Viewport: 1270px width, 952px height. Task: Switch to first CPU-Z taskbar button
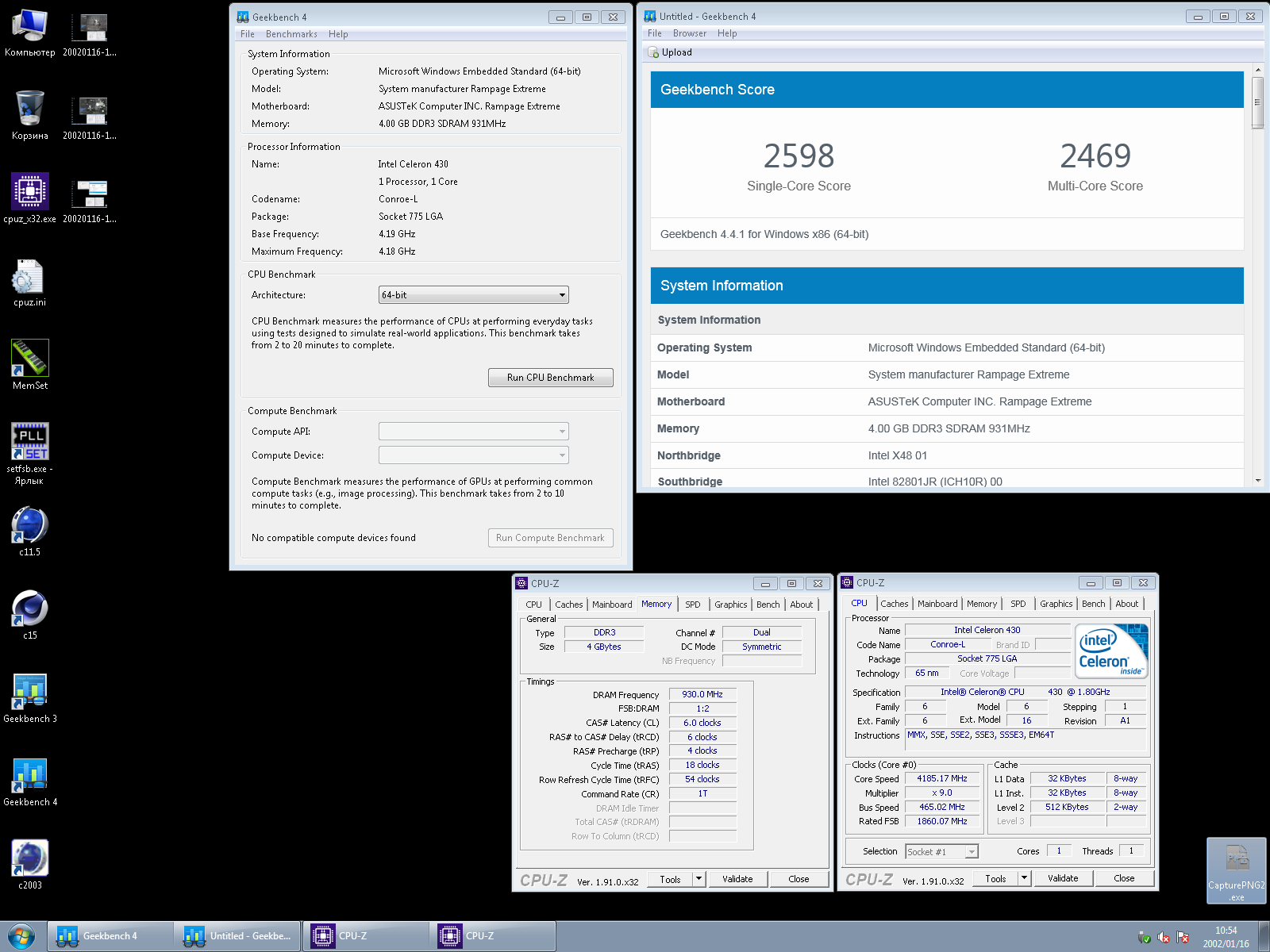click(x=365, y=936)
